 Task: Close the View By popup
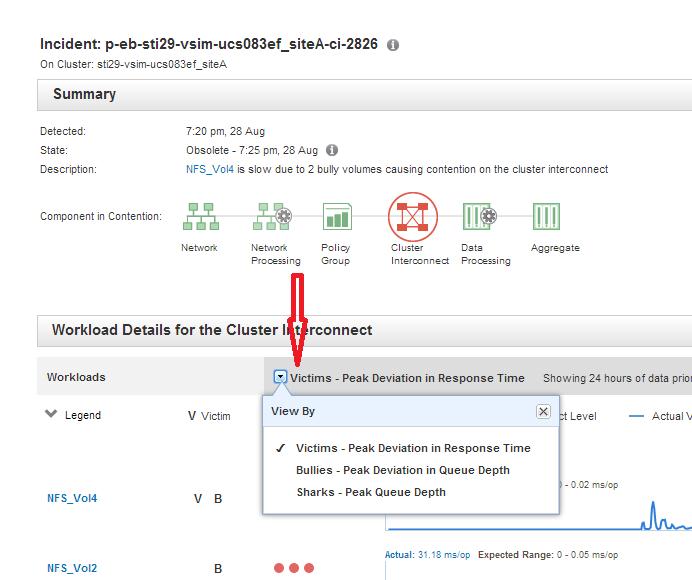tap(543, 412)
